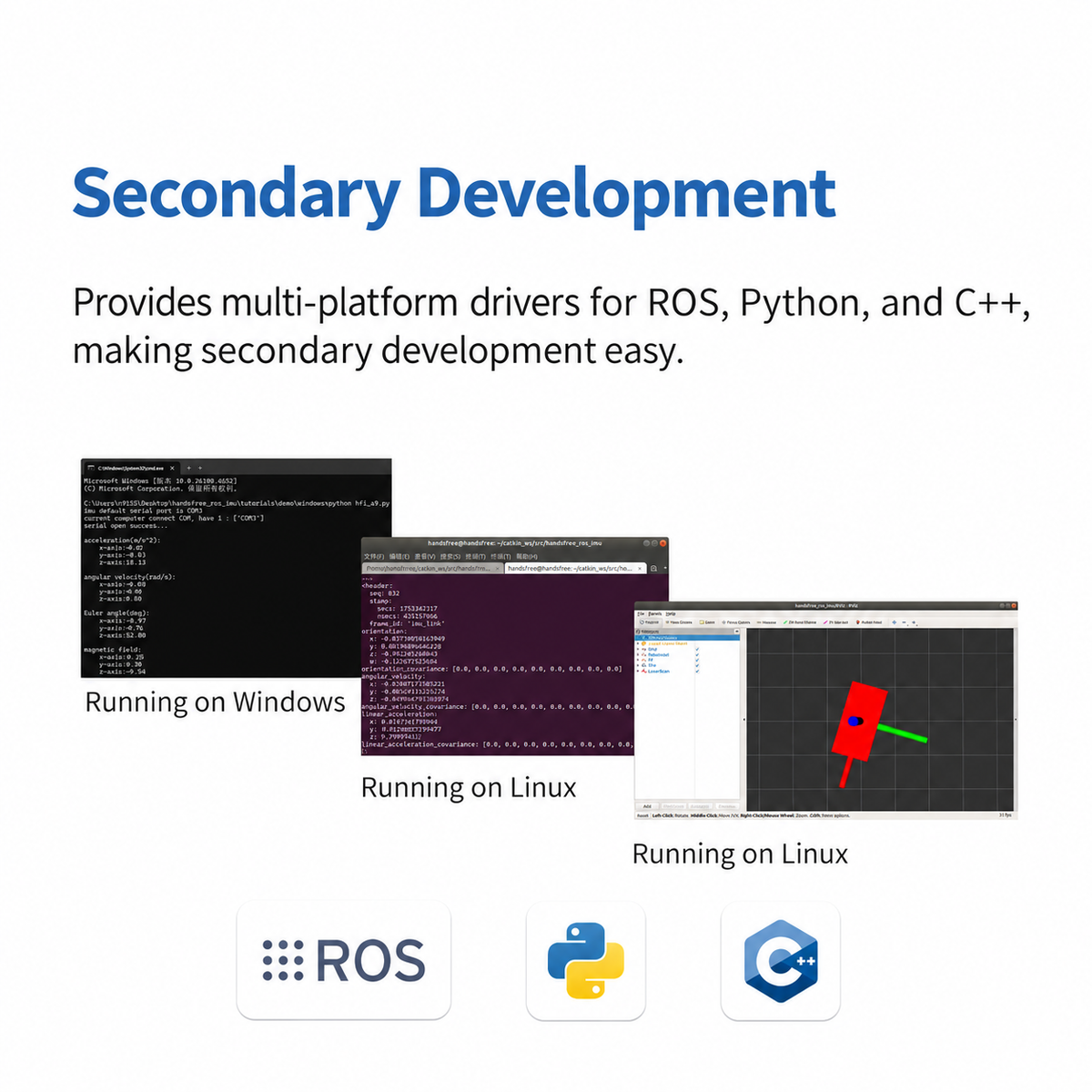Click the Add button in RViz Displays

pos(647,806)
